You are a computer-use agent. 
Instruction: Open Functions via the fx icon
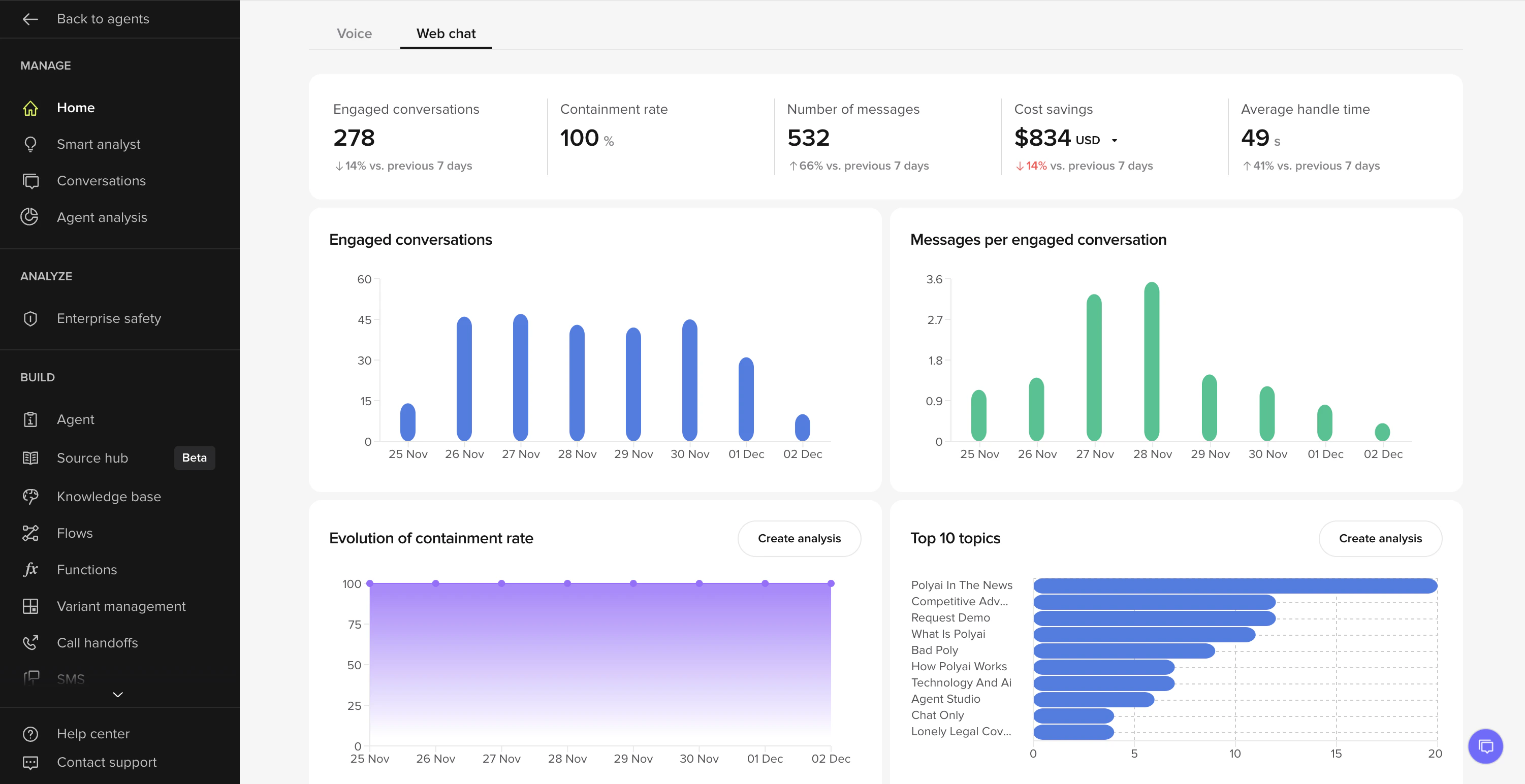[x=30, y=569]
